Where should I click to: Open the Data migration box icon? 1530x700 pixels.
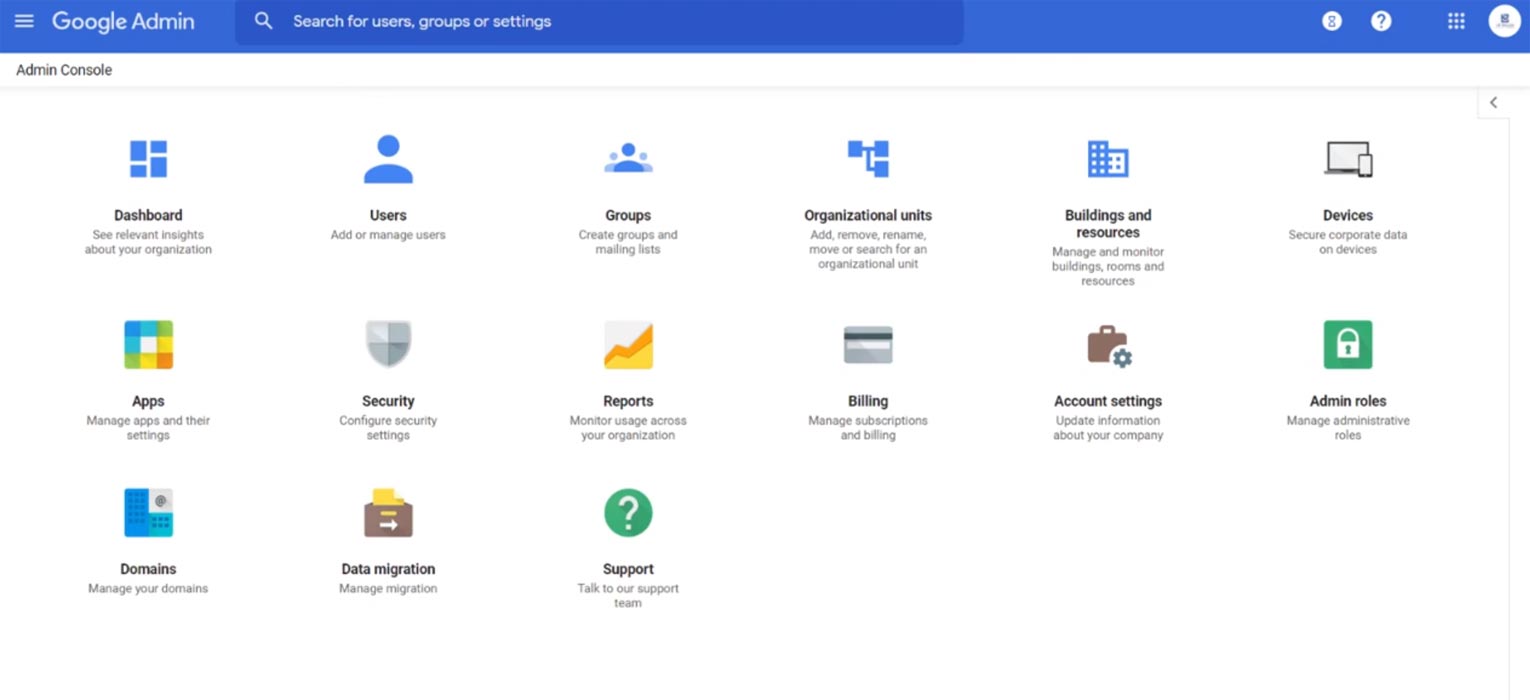click(388, 513)
